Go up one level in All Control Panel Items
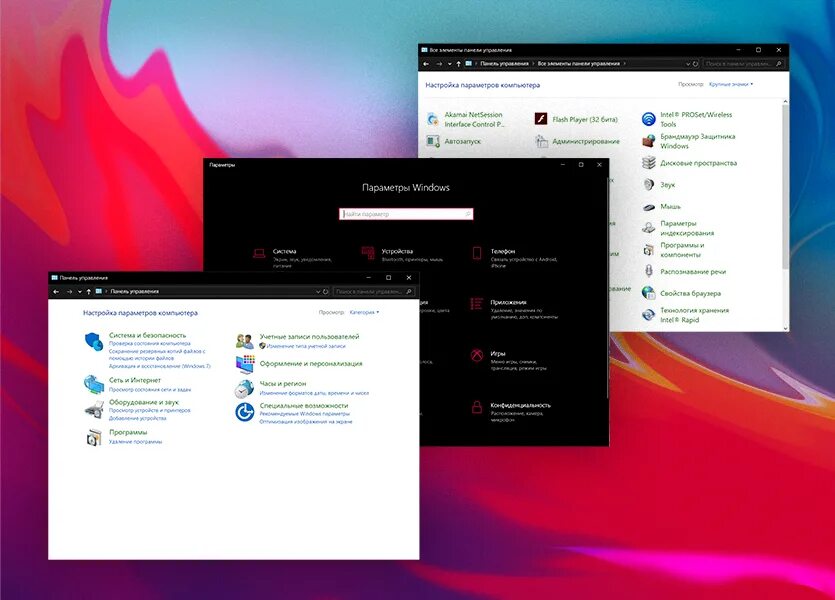Viewport: 835px width, 600px height. pyautogui.click(x=459, y=64)
